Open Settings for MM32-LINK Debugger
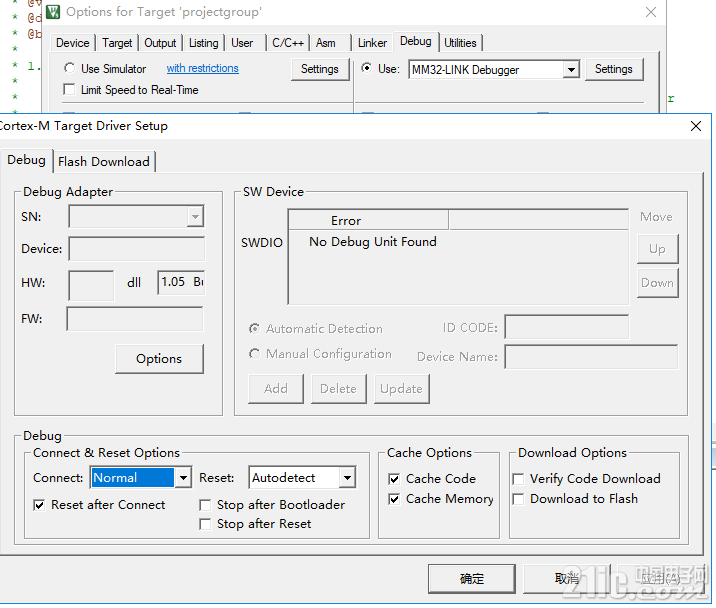The width and height of the screenshot is (716, 608). 614,69
